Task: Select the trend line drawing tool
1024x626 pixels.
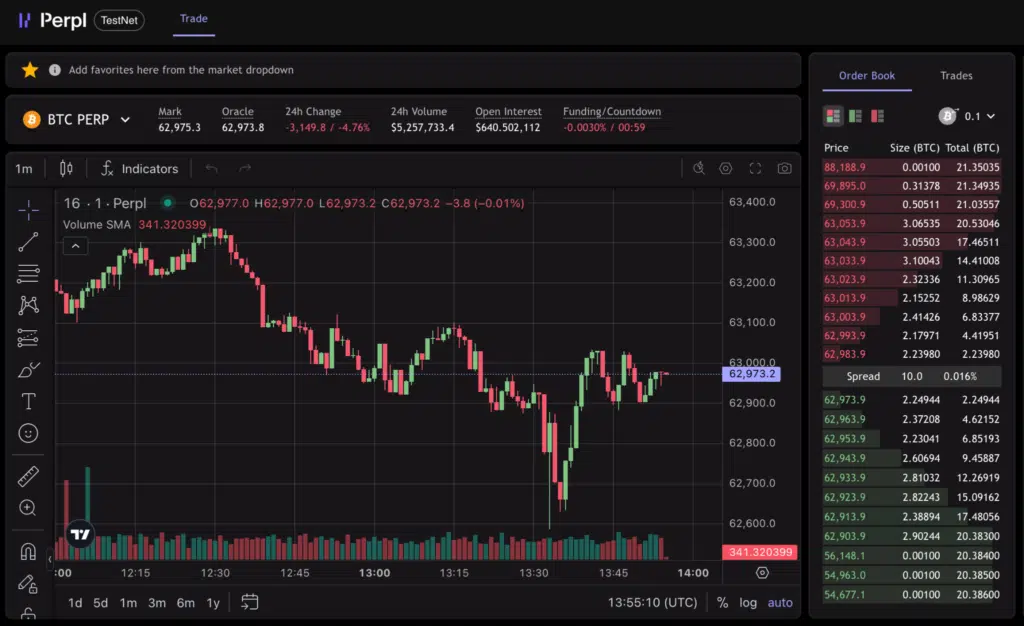Action: pyautogui.click(x=27, y=242)
